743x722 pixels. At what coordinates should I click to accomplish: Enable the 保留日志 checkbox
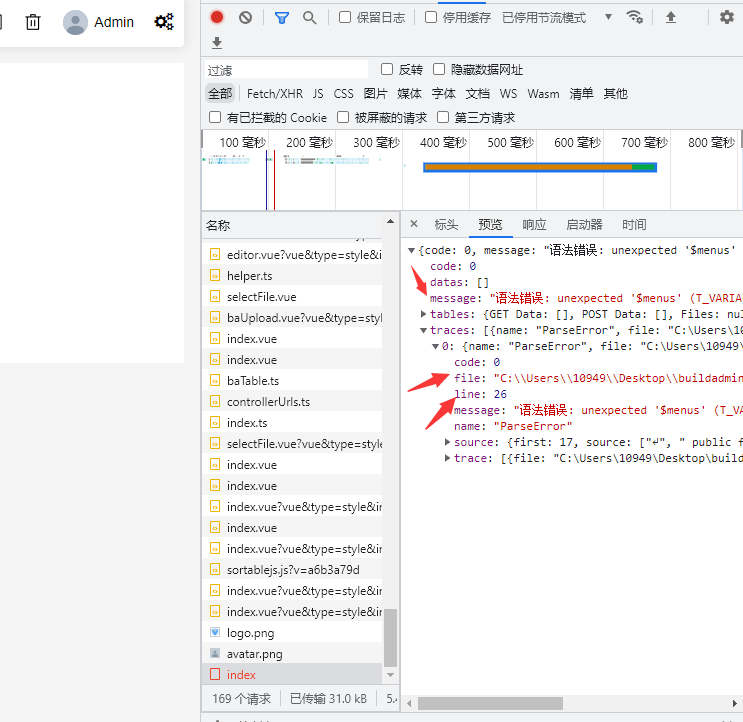tap(345, 17)
